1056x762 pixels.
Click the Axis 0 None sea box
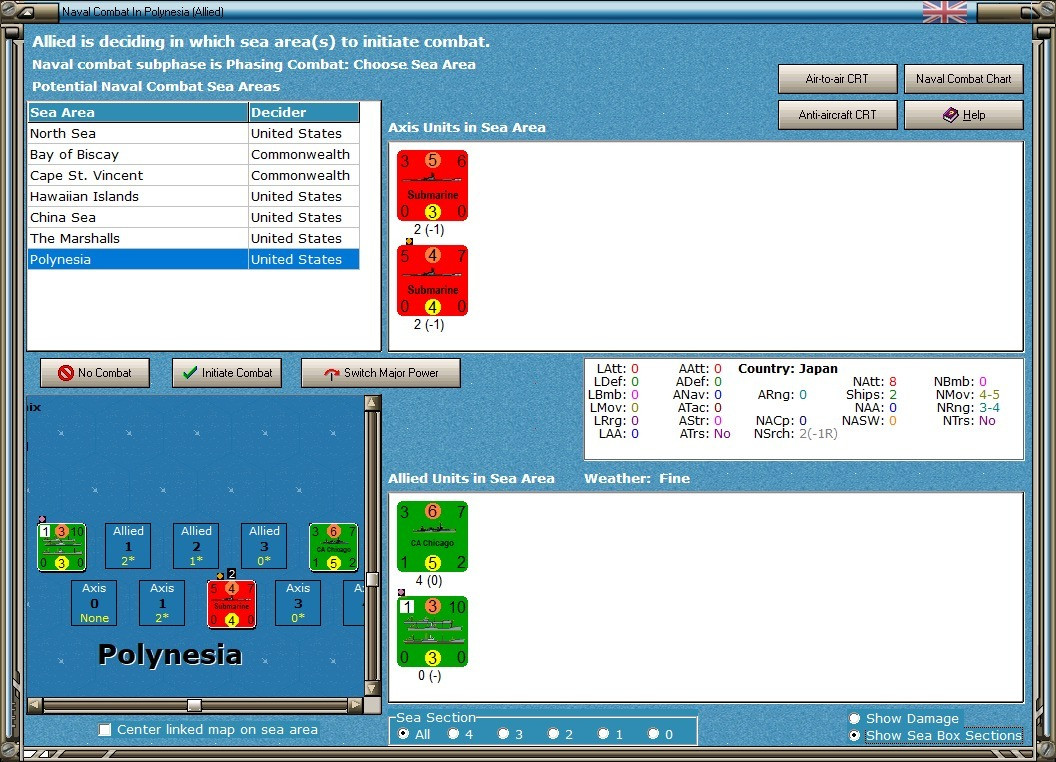click(x=94, y=603)
